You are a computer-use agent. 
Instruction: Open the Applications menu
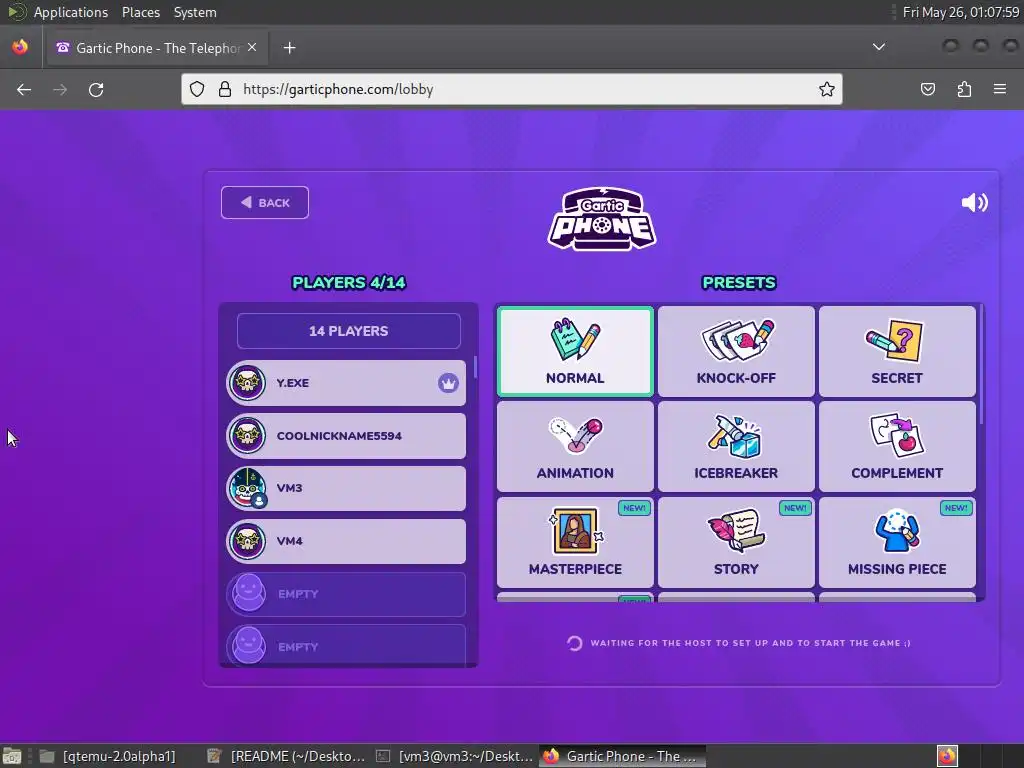pyautogui.click(x=71, y=12)
